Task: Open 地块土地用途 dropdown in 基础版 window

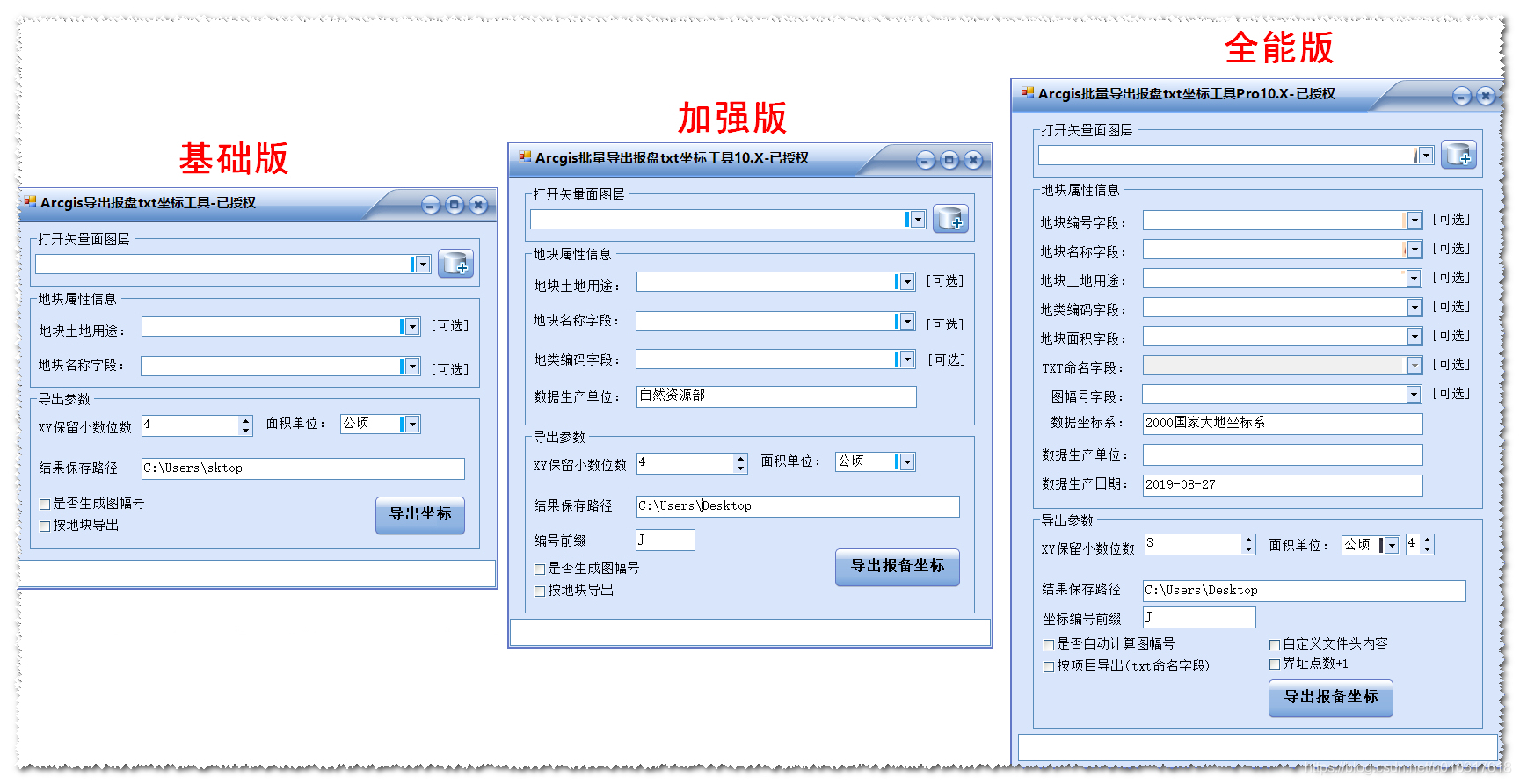Action: pos(411,327)
